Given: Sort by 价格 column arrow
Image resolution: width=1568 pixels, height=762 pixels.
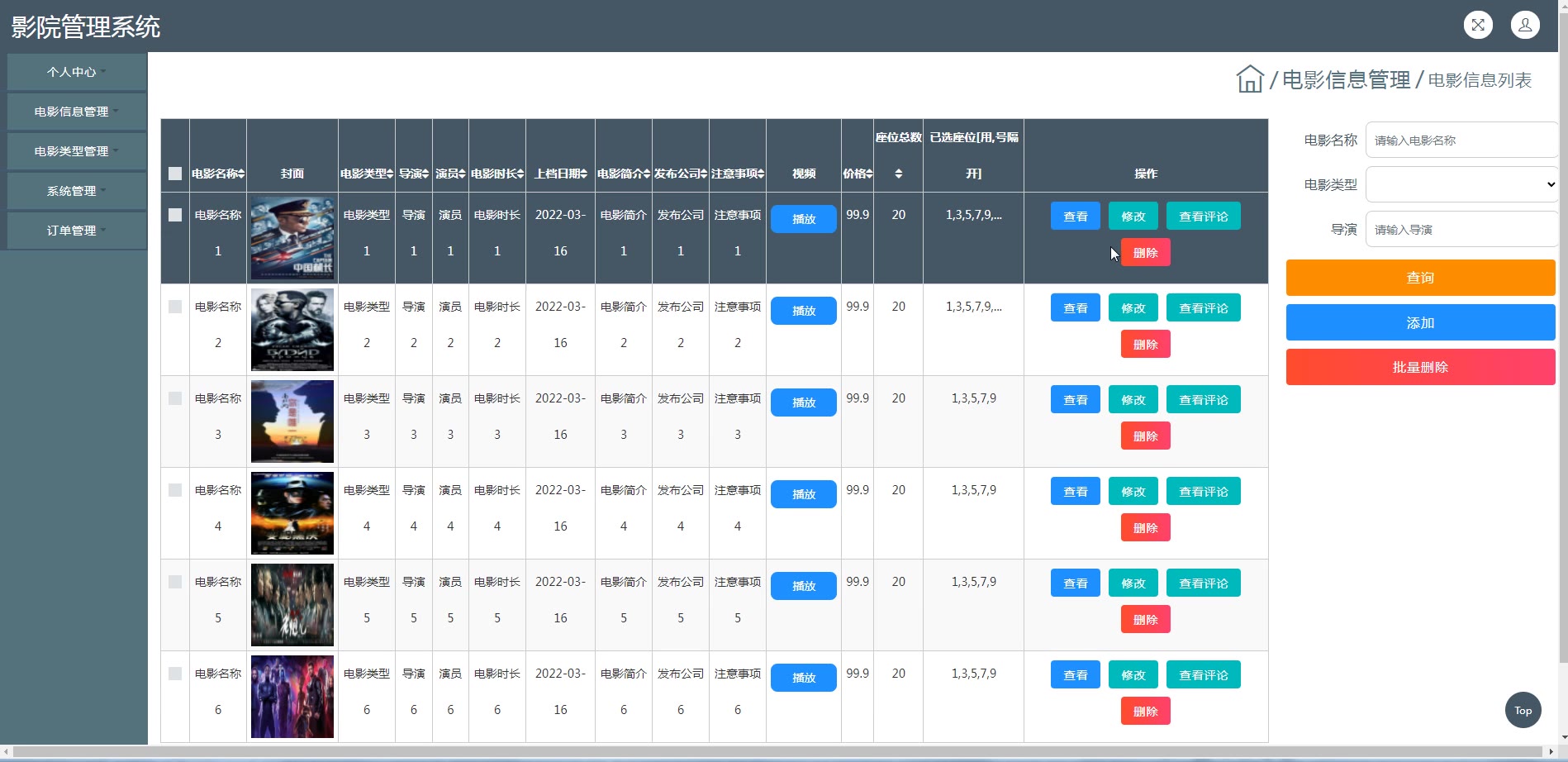Looking at the screenshot, I should click(x=868, y=174).
